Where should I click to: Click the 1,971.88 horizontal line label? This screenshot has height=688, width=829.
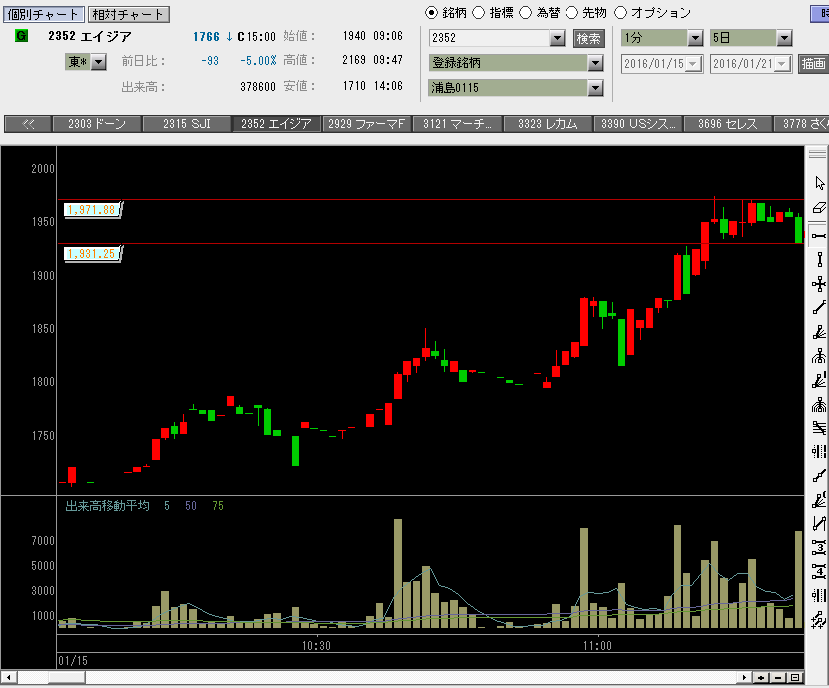93,210
